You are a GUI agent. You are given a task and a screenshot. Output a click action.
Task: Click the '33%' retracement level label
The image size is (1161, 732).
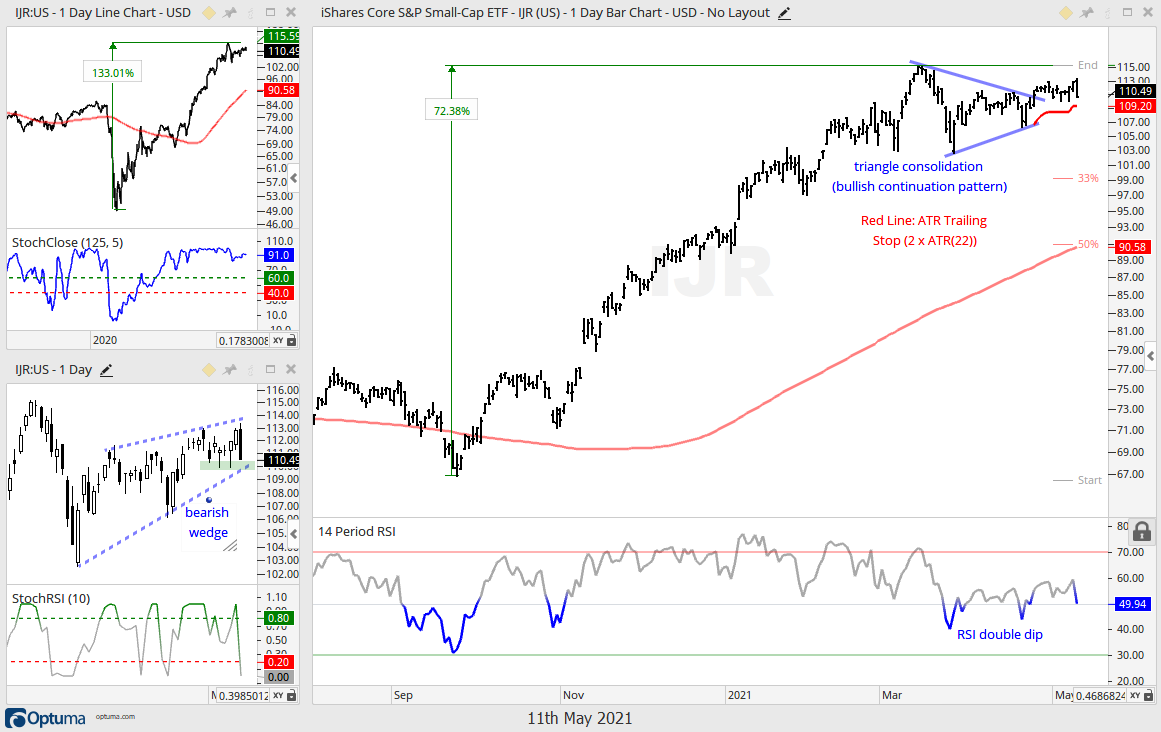pos(1088,178)
